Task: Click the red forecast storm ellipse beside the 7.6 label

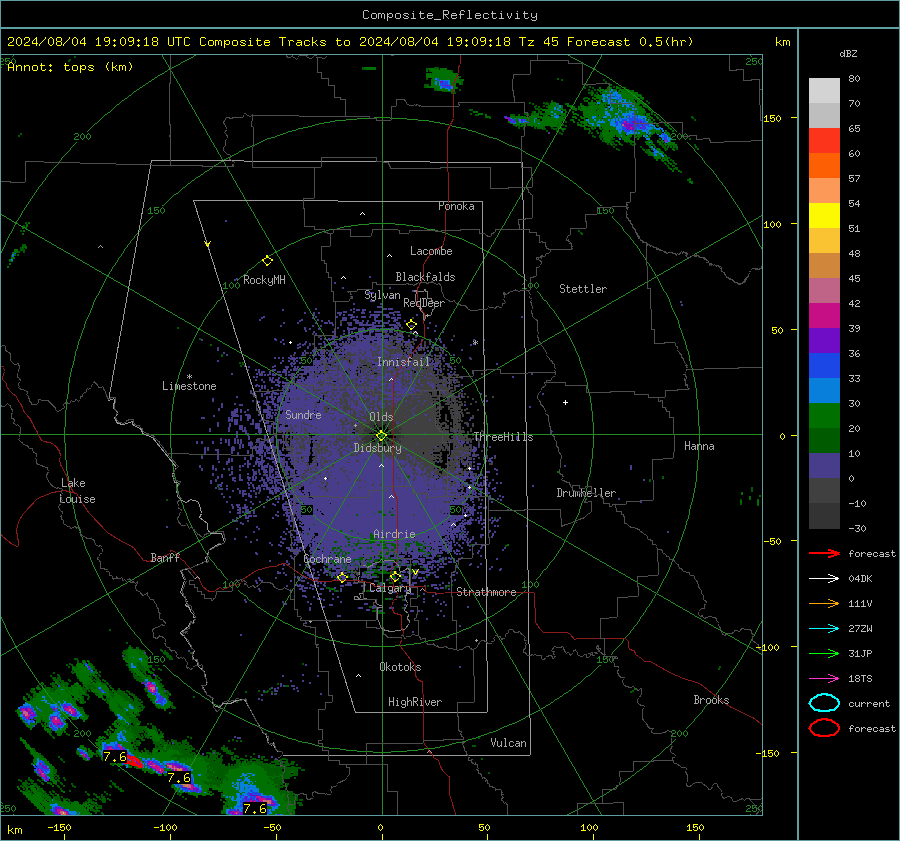Action: tap(135, 761)
